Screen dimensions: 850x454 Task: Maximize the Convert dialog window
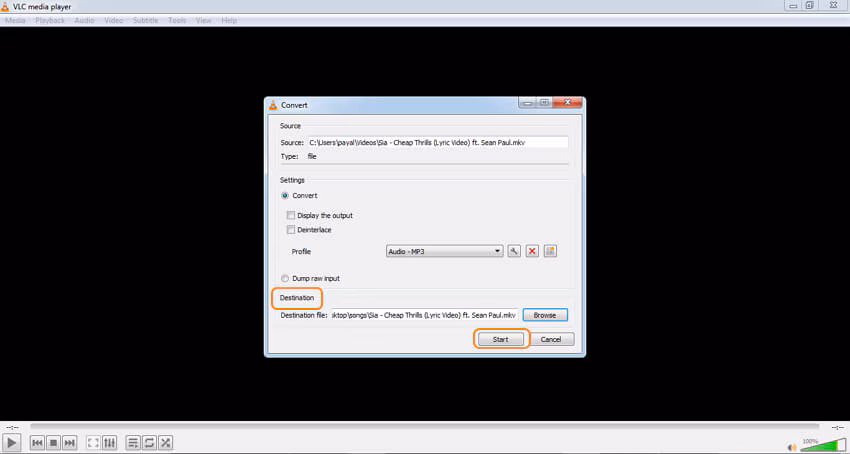click(544, 103)
